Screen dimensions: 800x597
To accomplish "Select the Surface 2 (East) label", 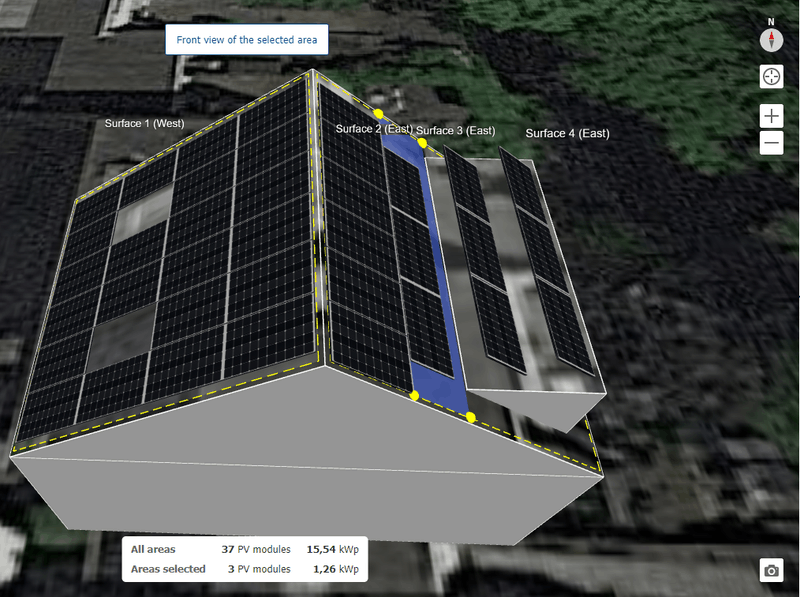I will point(374,129).
